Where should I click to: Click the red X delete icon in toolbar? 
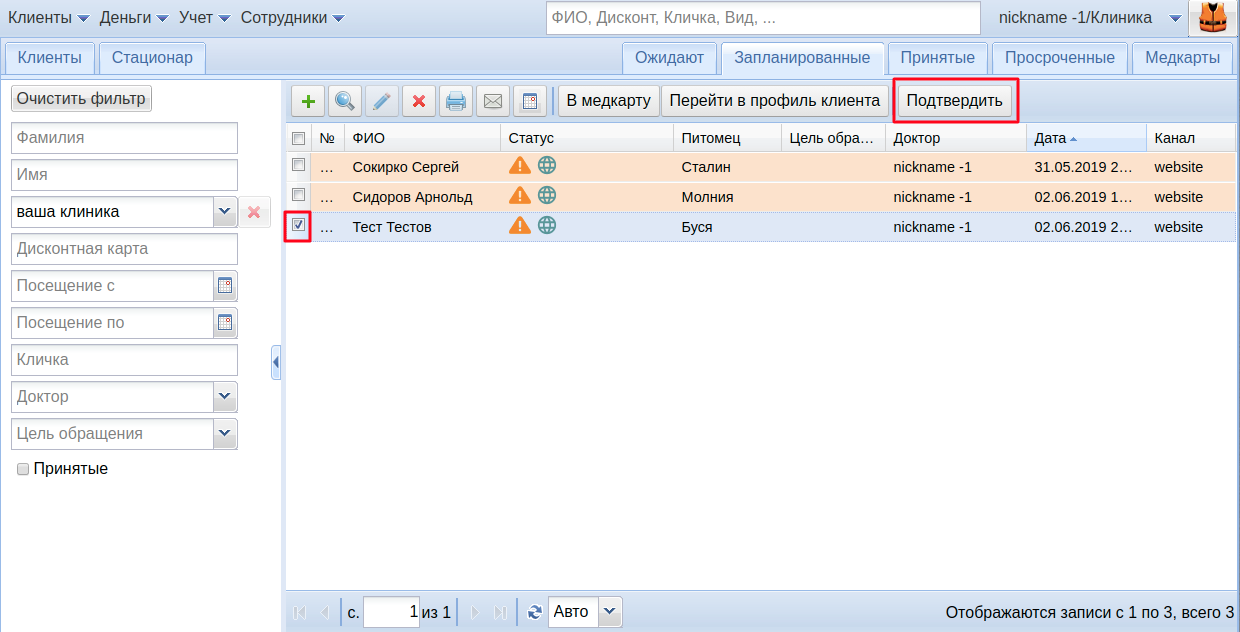(419, 101)
